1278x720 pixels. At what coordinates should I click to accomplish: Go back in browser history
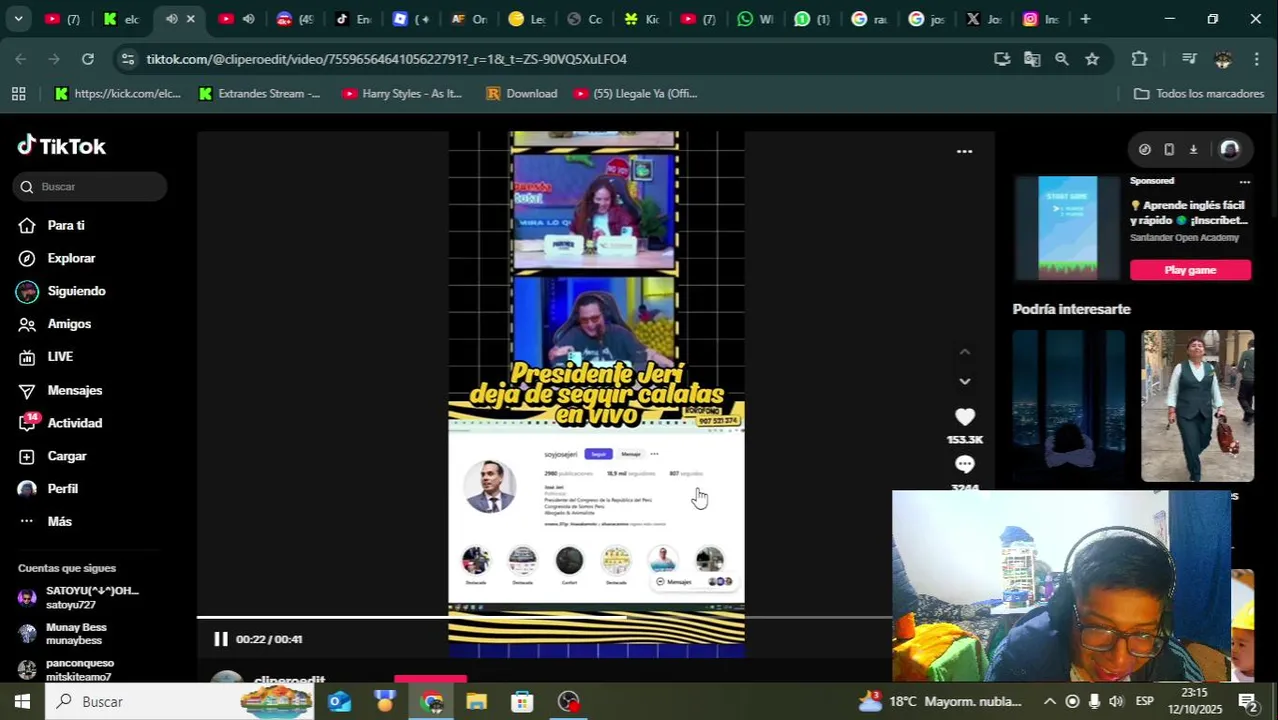21,59
